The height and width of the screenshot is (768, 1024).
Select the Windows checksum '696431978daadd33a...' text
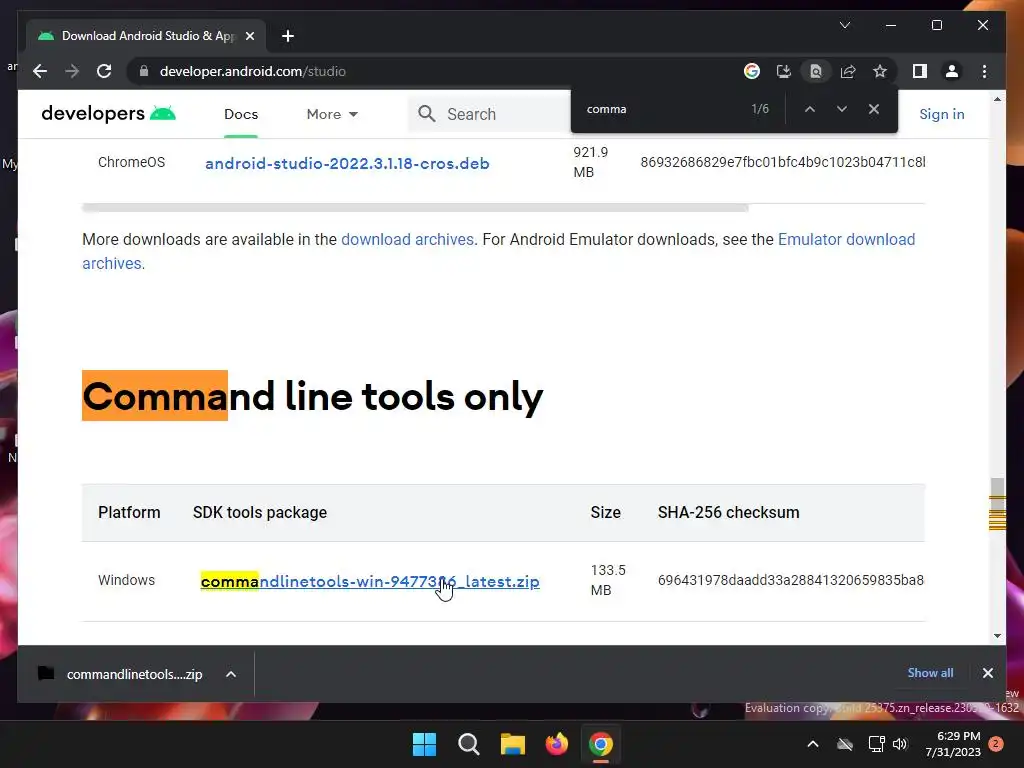790,580
